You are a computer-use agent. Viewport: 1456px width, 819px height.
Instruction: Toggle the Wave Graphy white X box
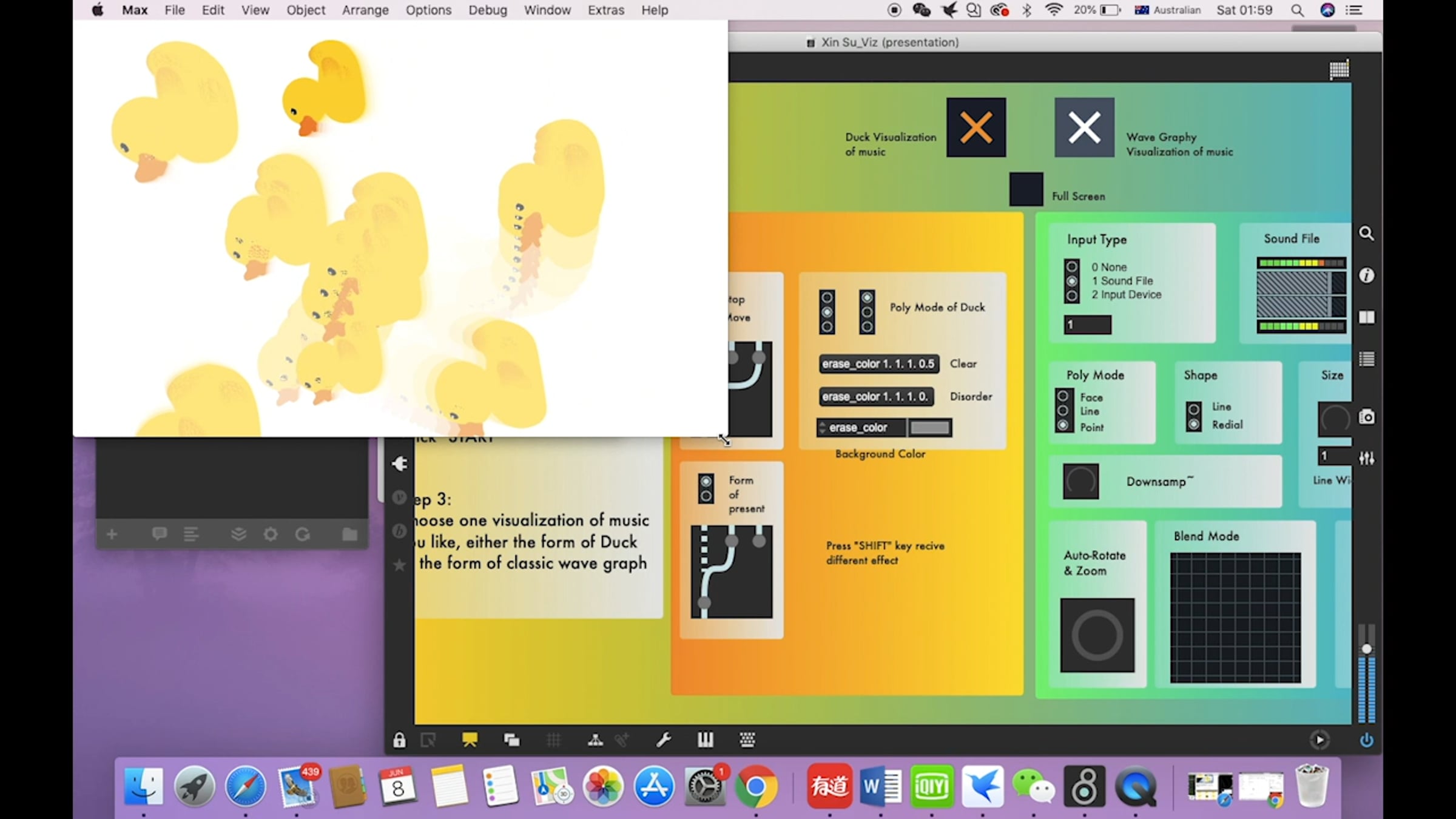coord(1084,127)
